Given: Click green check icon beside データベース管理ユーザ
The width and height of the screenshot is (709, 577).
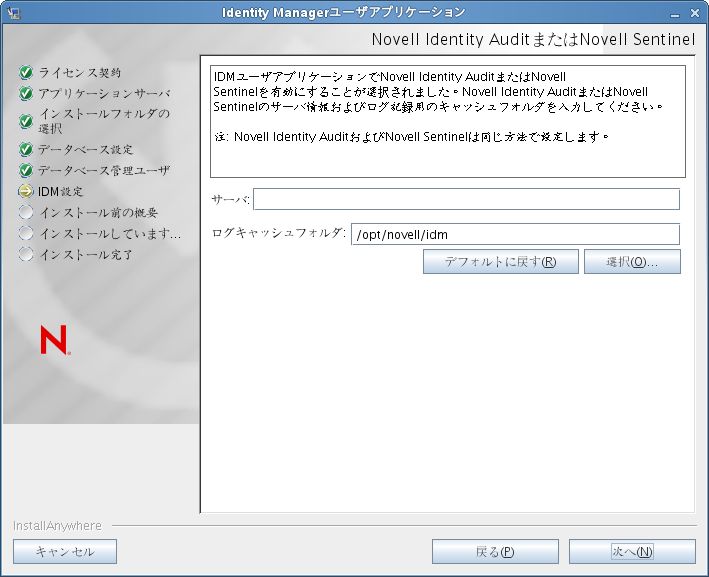Looking at the screenshot, I should [26, 170].
